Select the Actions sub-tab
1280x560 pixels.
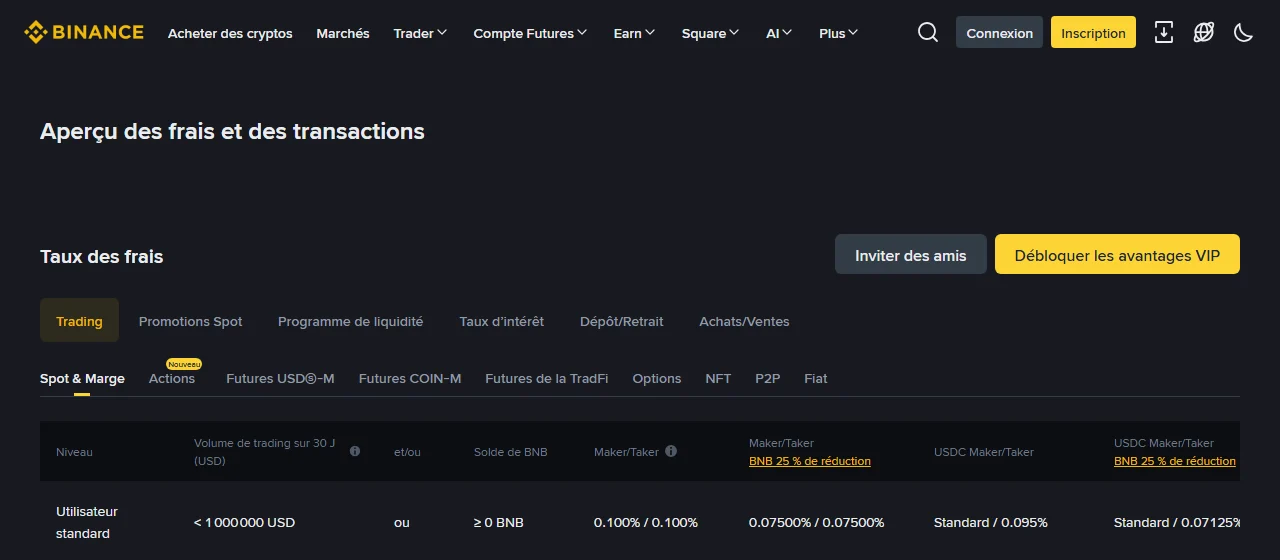click(x=172, y=378)
